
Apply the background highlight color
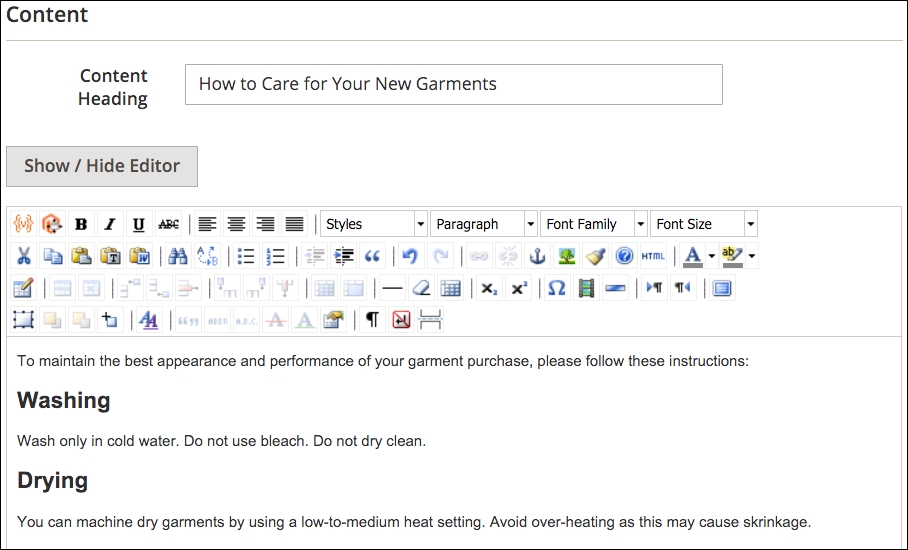point(732,256)
